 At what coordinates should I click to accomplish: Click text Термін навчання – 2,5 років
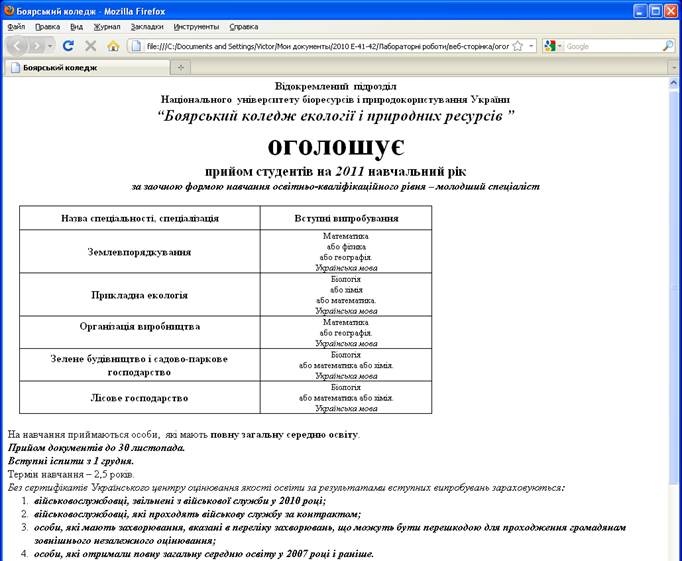click(x=71, y=474)
